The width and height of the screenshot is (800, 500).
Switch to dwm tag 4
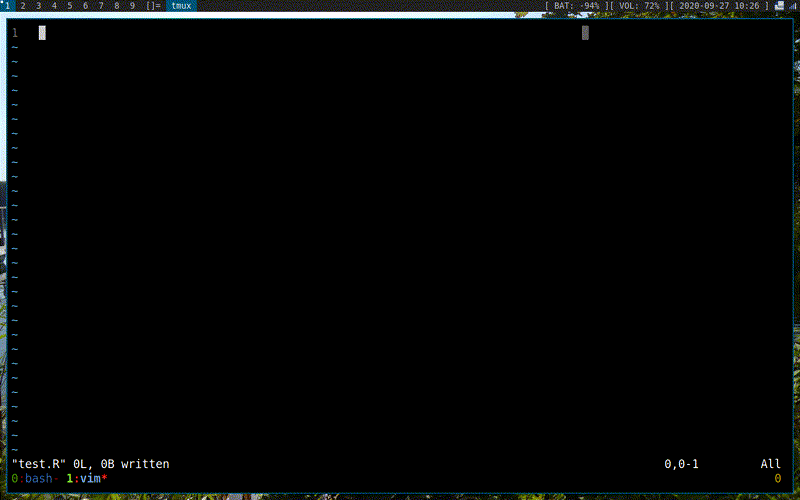tap(55, 6)
